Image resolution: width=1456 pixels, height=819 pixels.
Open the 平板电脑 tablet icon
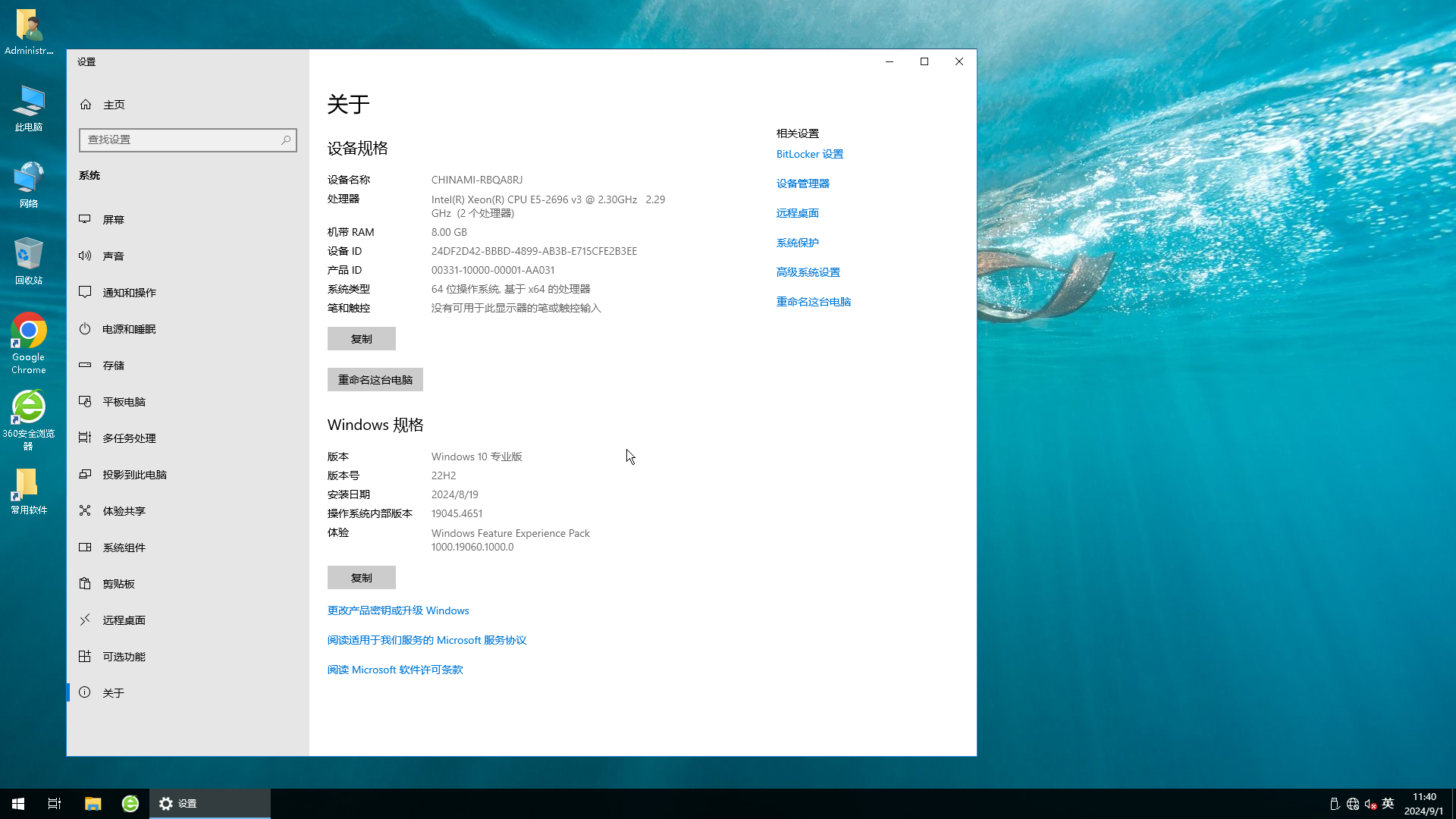tap(85, 401)
